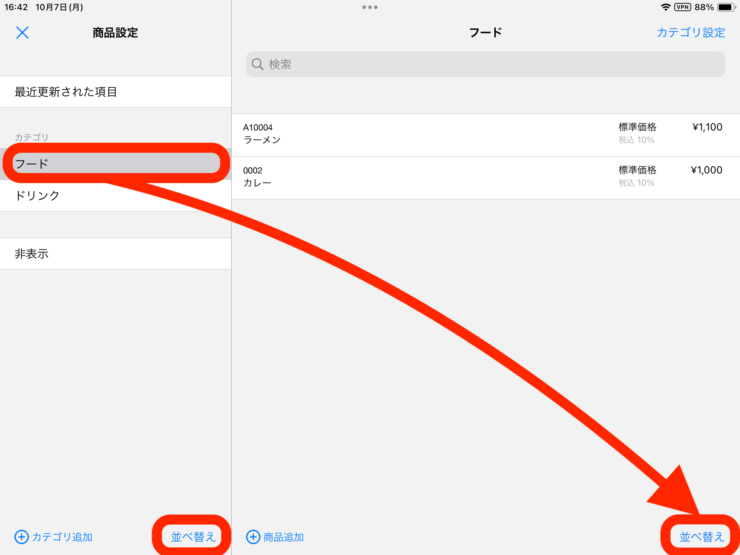Screen dimensions: 740x555
Task: Tap the ¥1,100 price value
Action: coord(707,127)
